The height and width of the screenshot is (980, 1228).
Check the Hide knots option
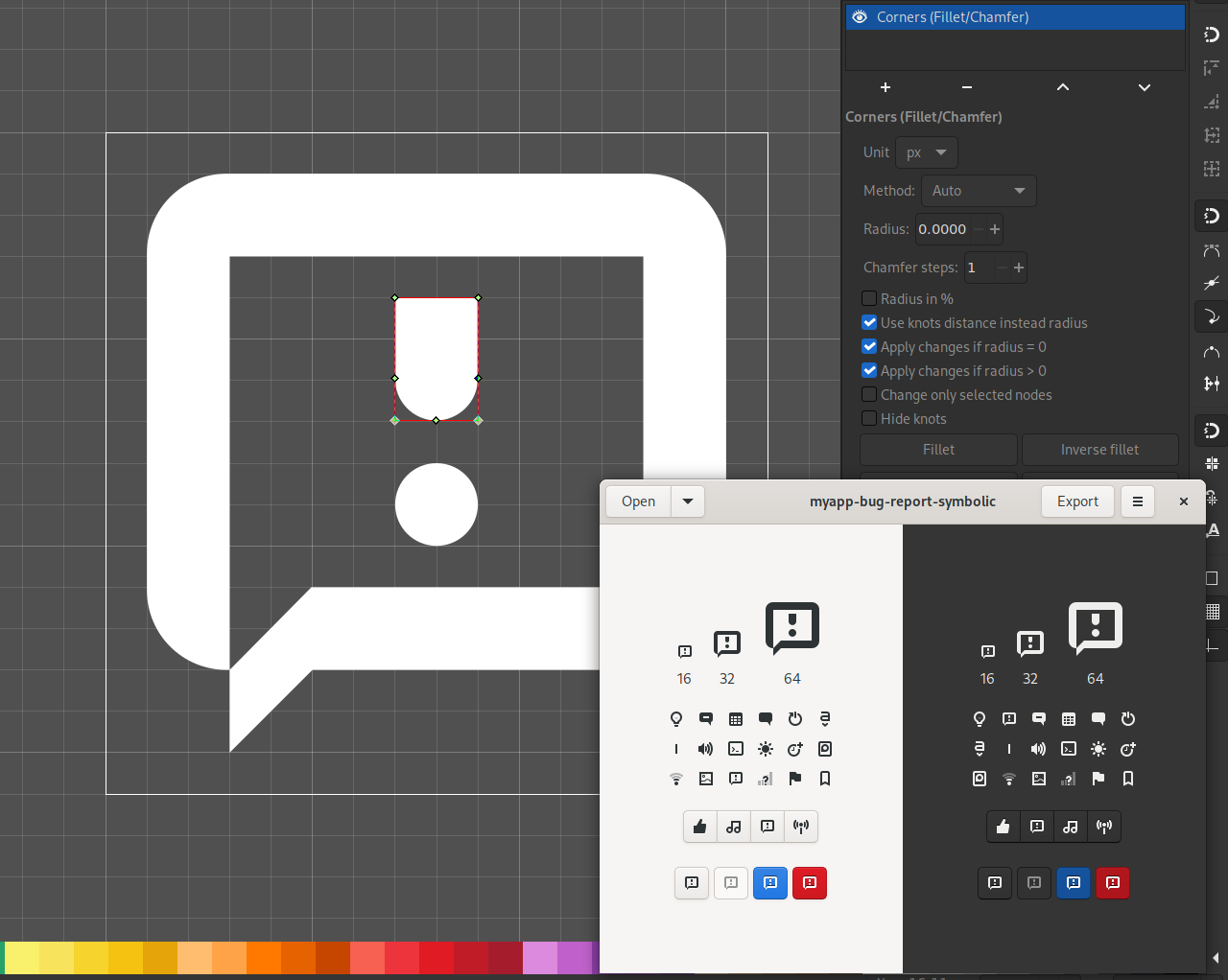tap(869, 419)
